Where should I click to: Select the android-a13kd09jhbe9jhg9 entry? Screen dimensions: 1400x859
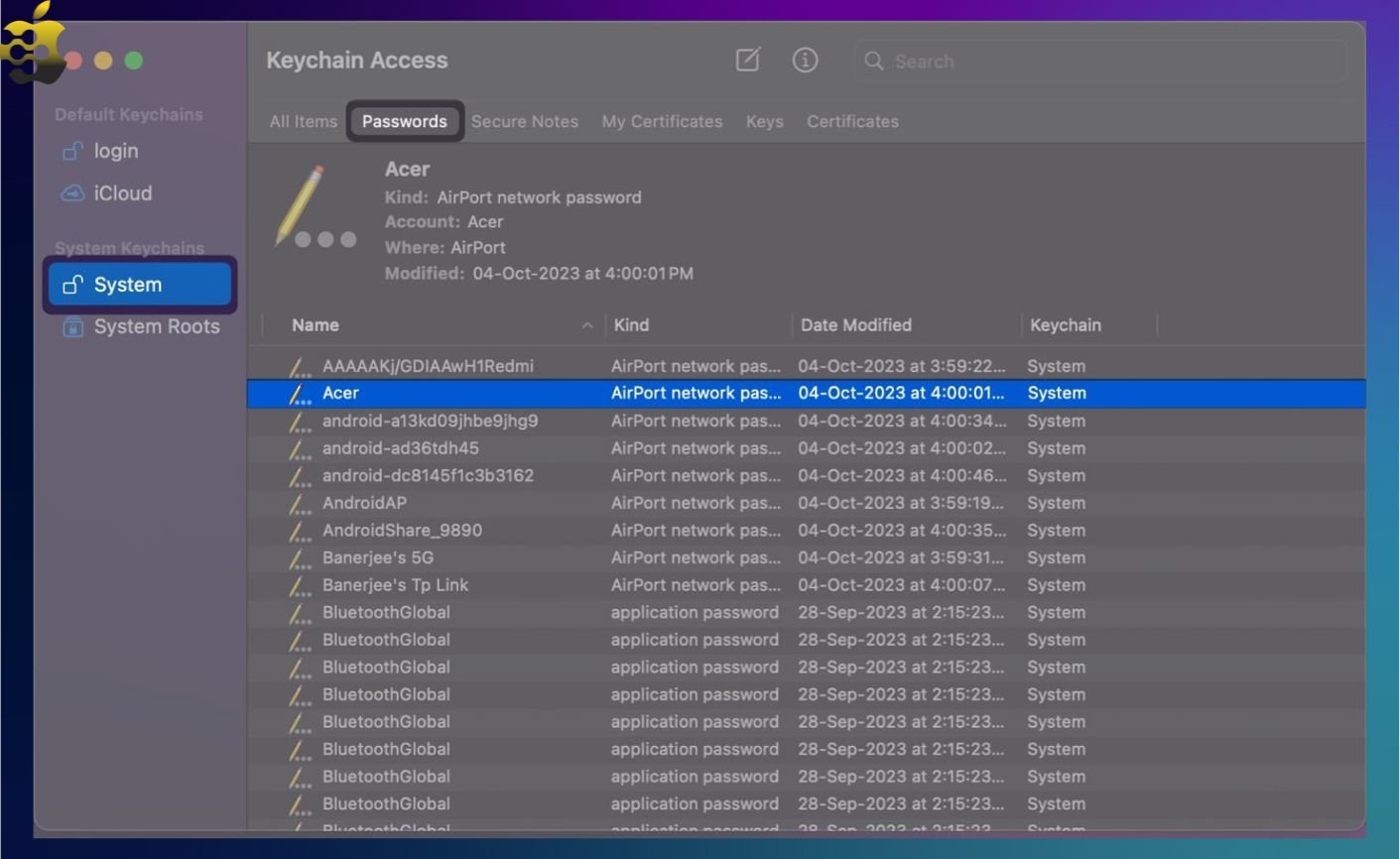click(806, 422)
